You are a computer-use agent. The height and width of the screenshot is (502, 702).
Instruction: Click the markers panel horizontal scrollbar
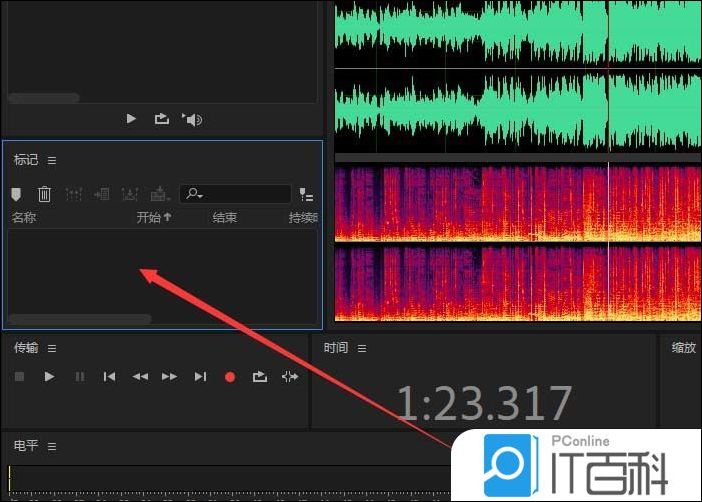80,318
